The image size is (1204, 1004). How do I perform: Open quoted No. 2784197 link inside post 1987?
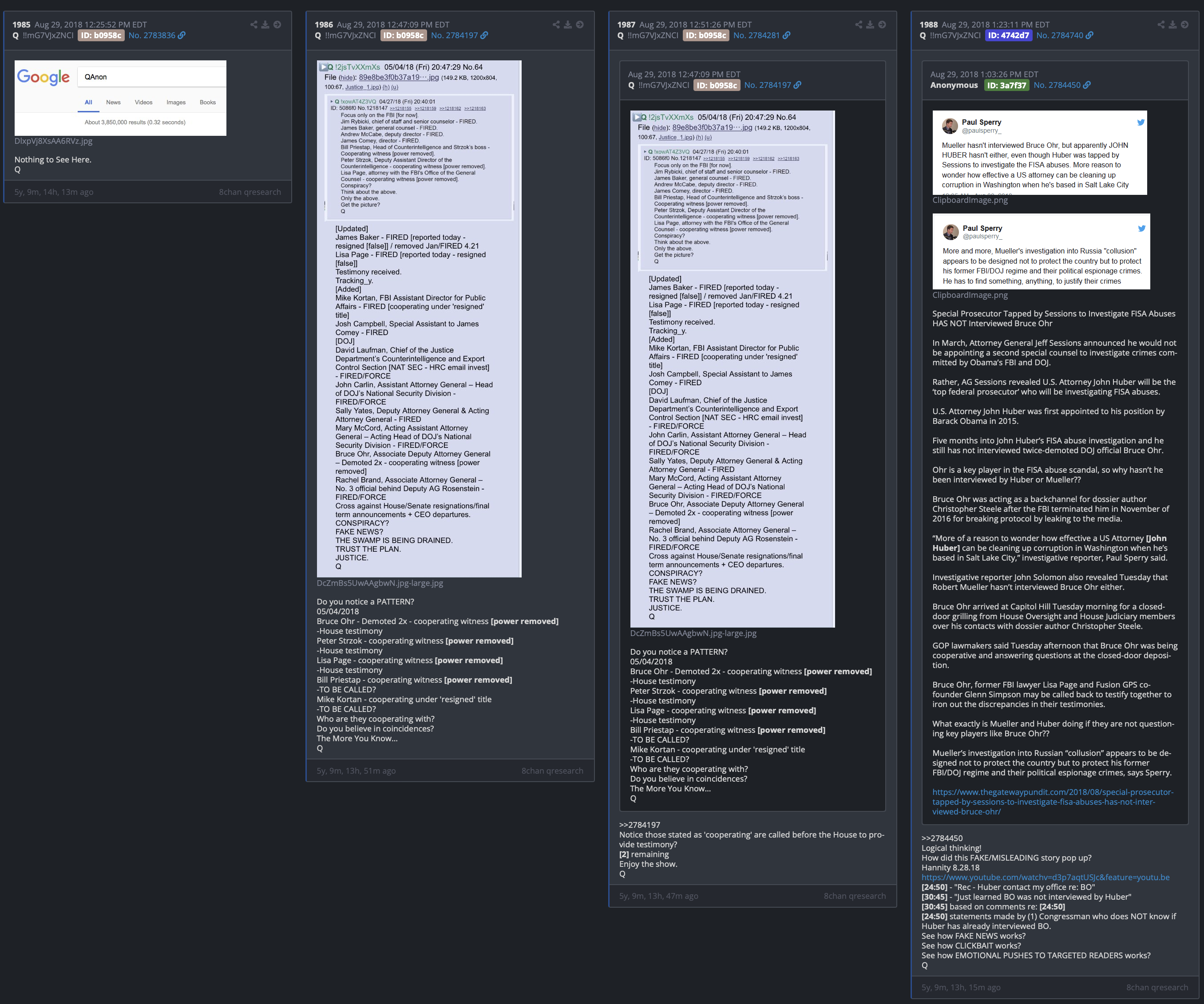(x=767, y=85)
